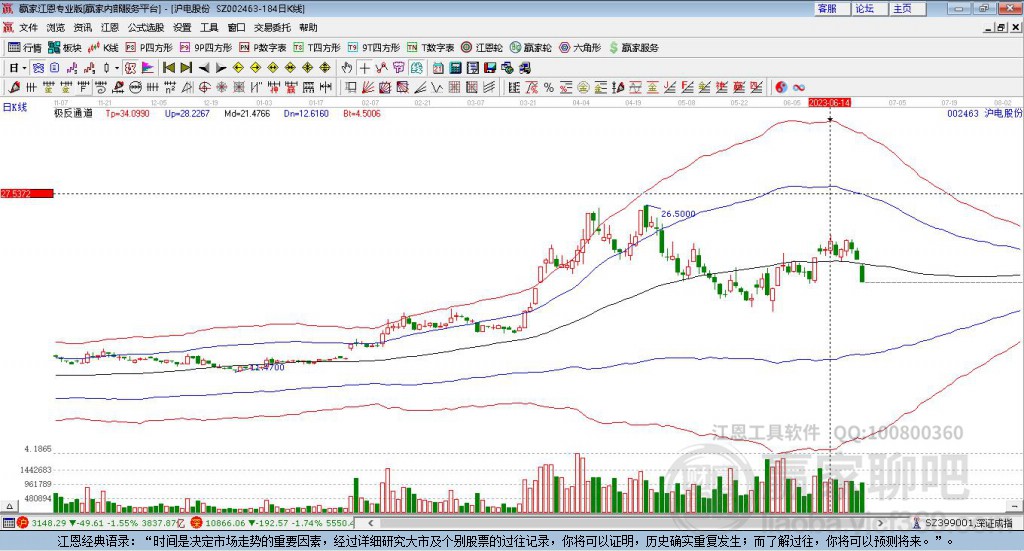The width and height of the screenshot is (1024, 551).
Task: Jump to first bar icon
Action: tap(168, 68)
